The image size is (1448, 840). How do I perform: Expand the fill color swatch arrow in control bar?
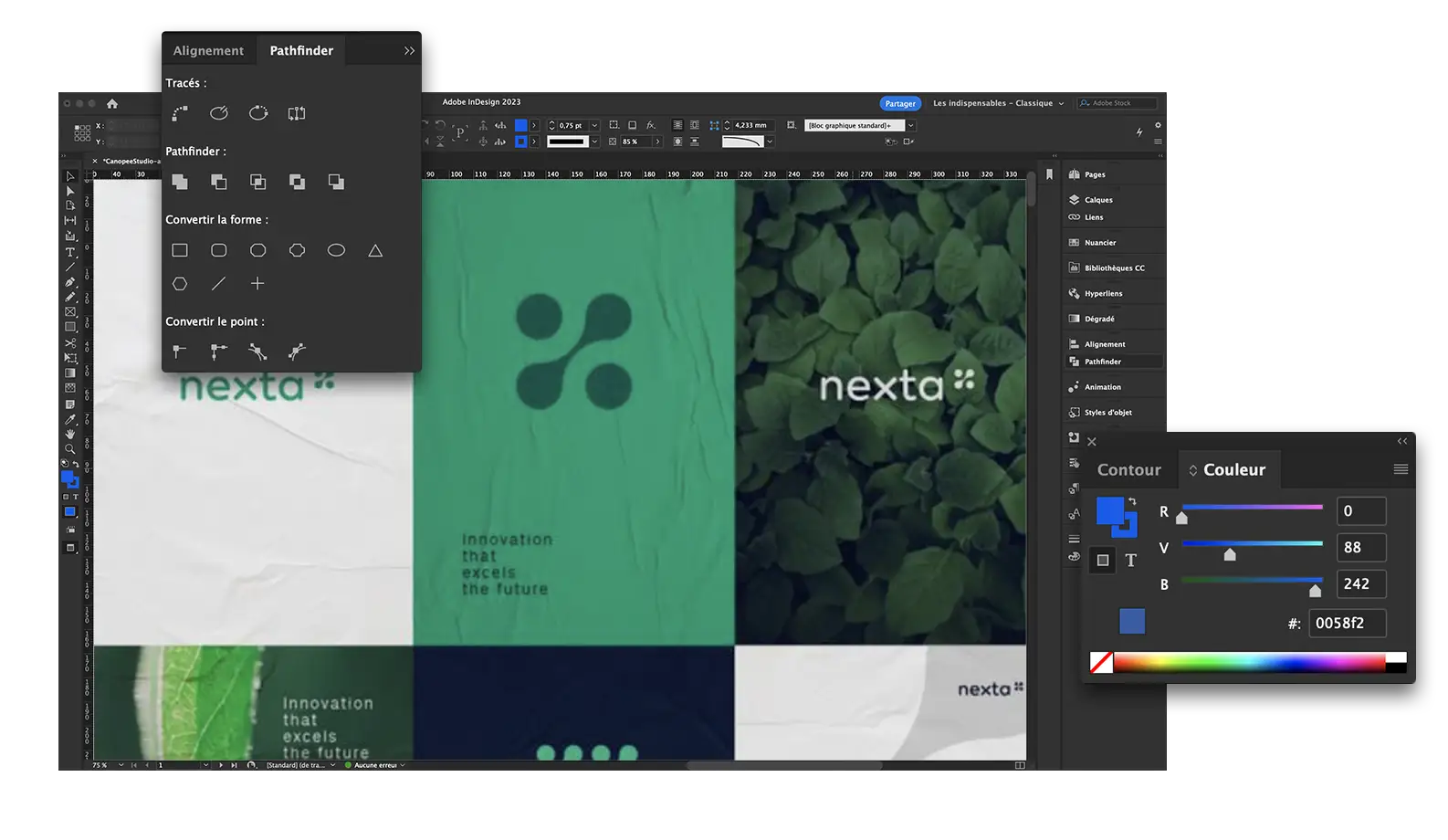(x=534, y=126)
